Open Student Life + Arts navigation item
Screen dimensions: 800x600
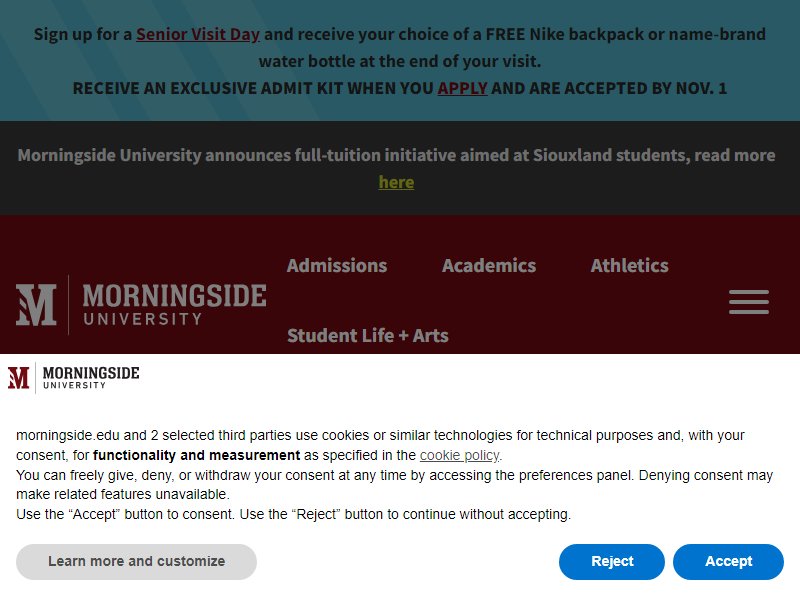[368, 336]
